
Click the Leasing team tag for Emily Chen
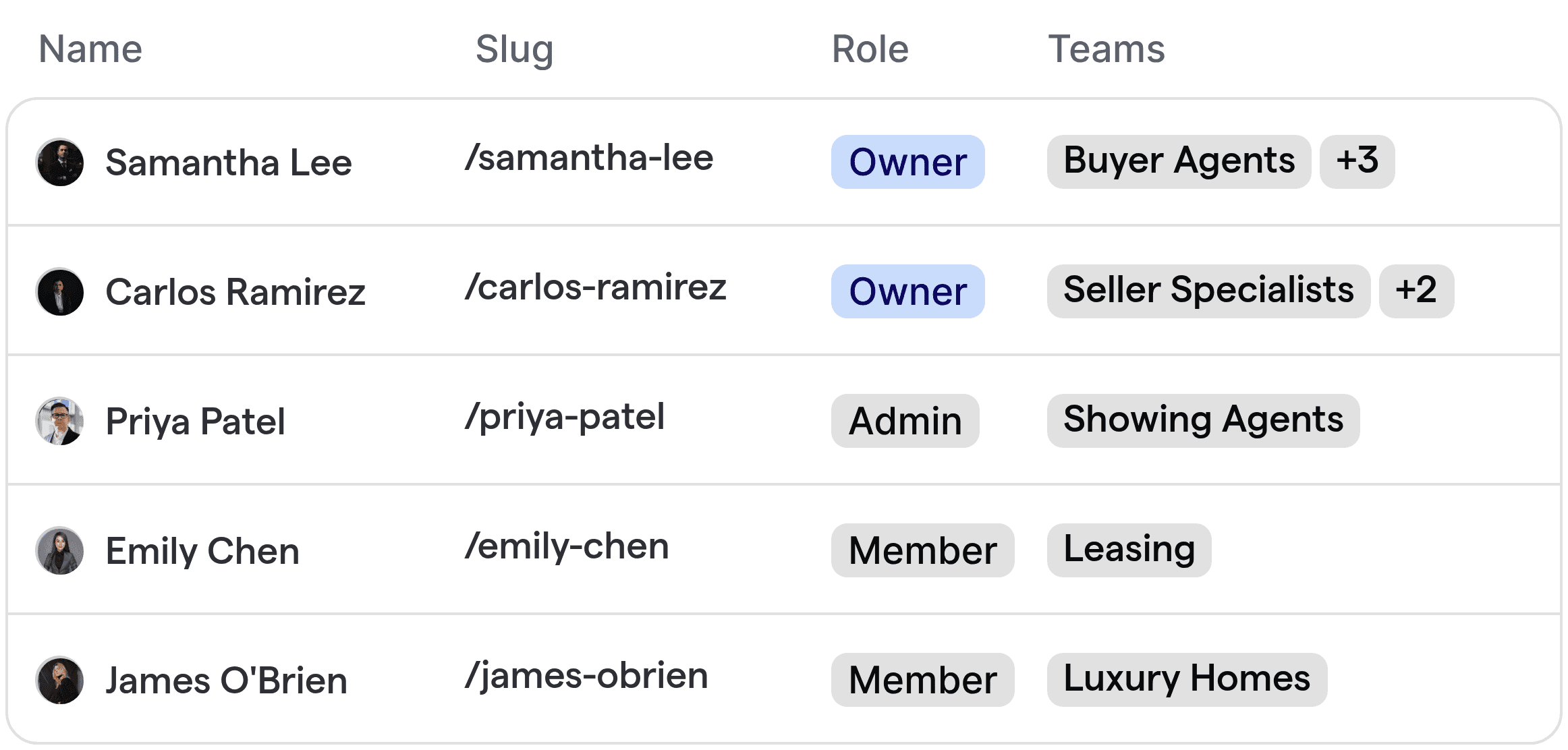click(1128, 550)
